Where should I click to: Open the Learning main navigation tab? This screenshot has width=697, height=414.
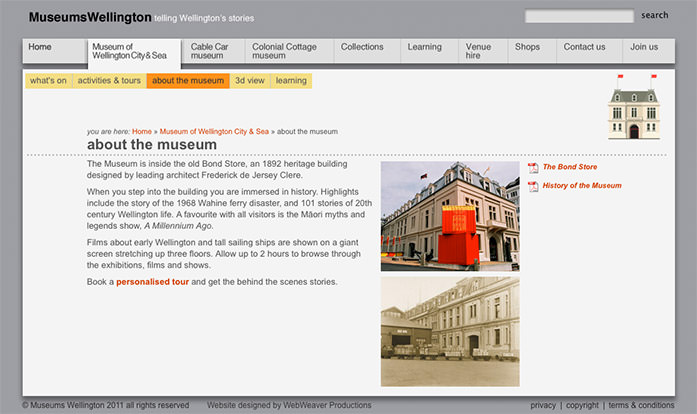(x=429, y=51)
